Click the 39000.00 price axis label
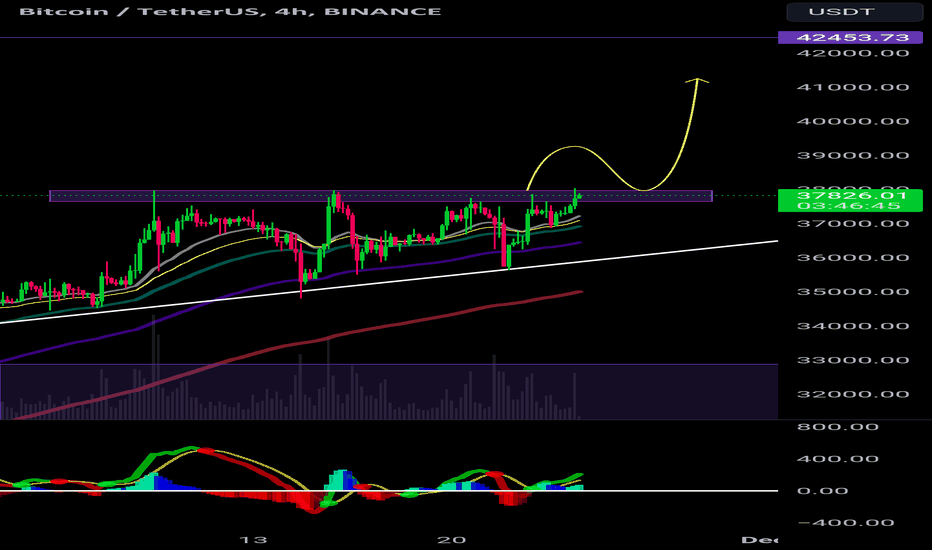The image size is (932, 550). pos(853,156)
